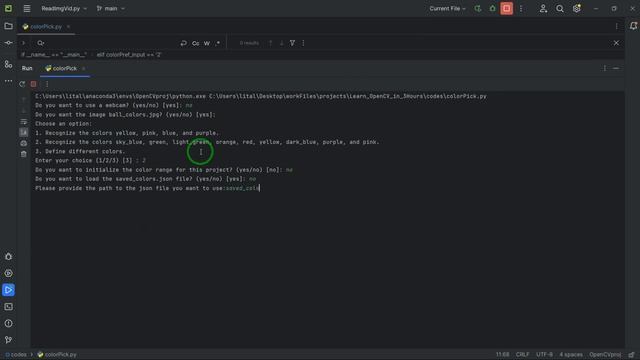640x360 pixels.
Task: Open the ReadingVid.py project dropdown
Action: pyautogui.click(x=64, y=9)
